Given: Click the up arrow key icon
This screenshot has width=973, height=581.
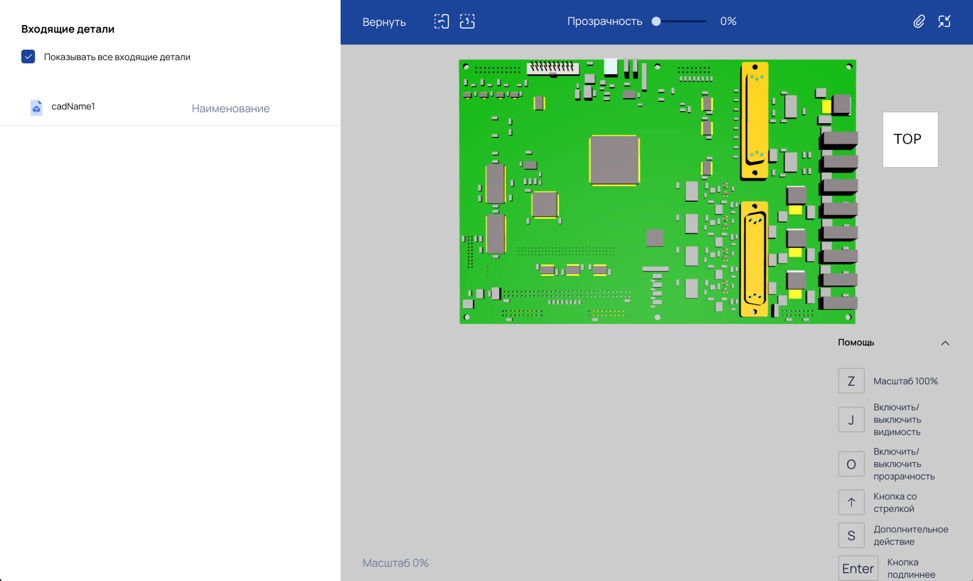Looking at the screenshot, I should (851, 502).
